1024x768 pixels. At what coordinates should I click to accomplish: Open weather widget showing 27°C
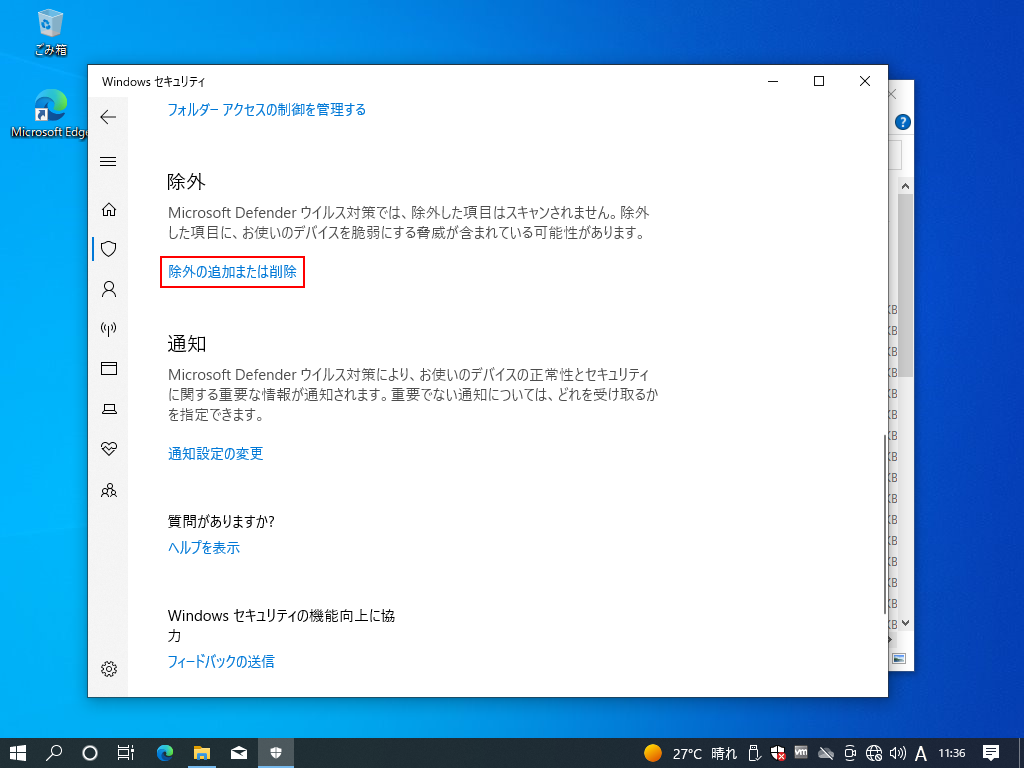click(690, 753)
